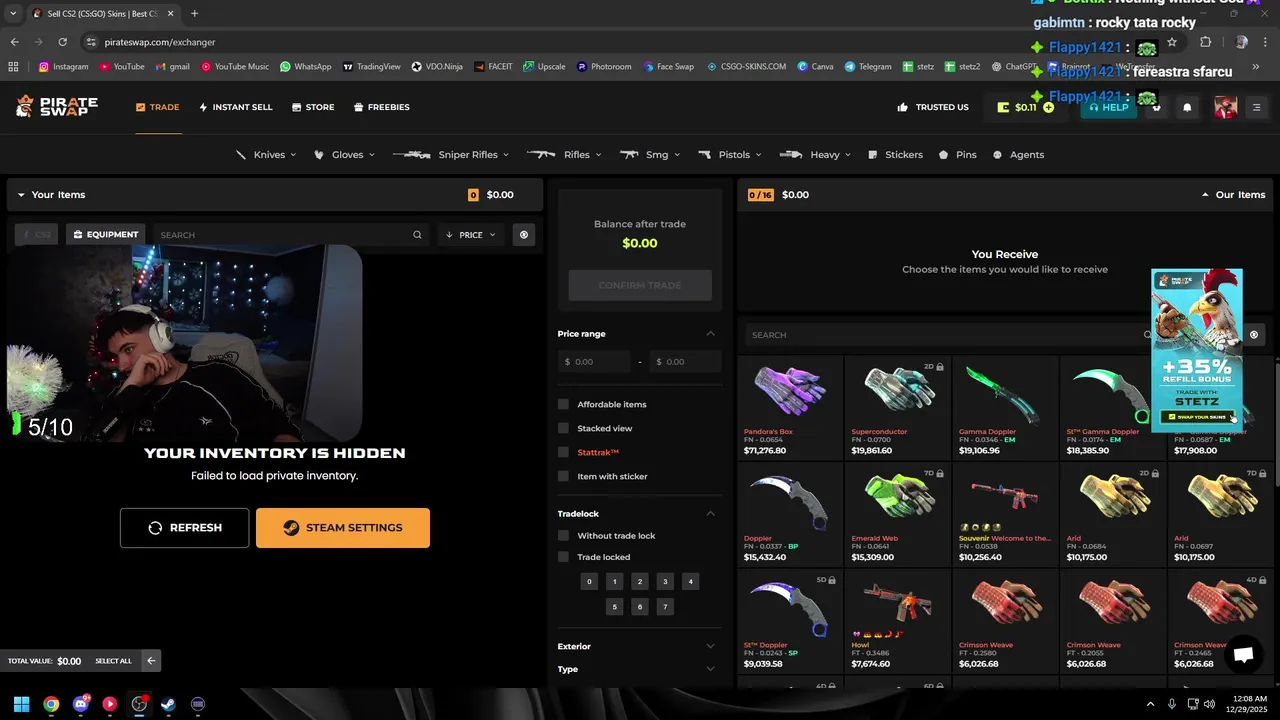Enable Stacked view checkbox
The image size is (1280, 720).
563,428
